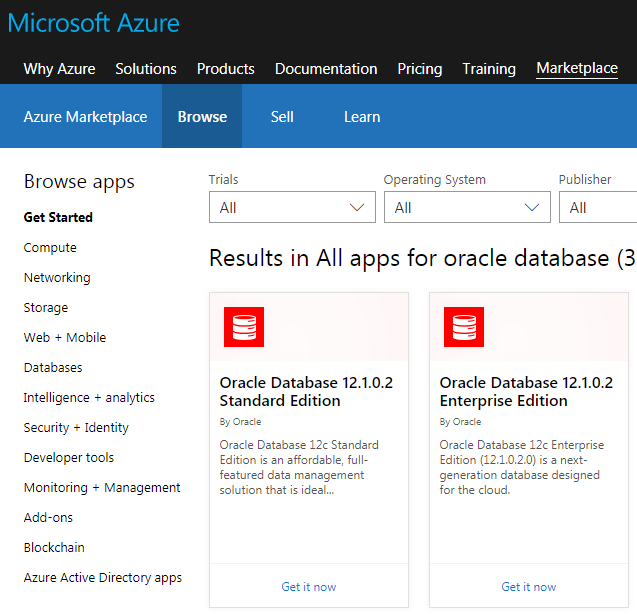Open the Solutions menu

tap(146, 69)
